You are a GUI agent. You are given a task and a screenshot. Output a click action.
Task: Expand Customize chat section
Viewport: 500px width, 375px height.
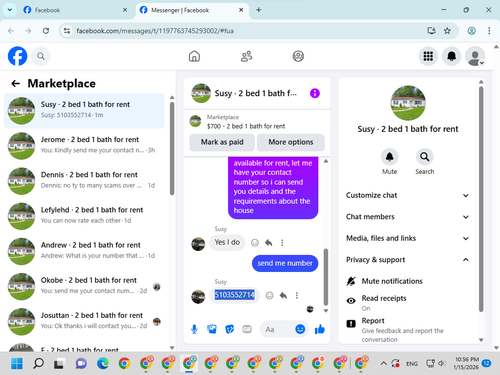coord(407,195)
